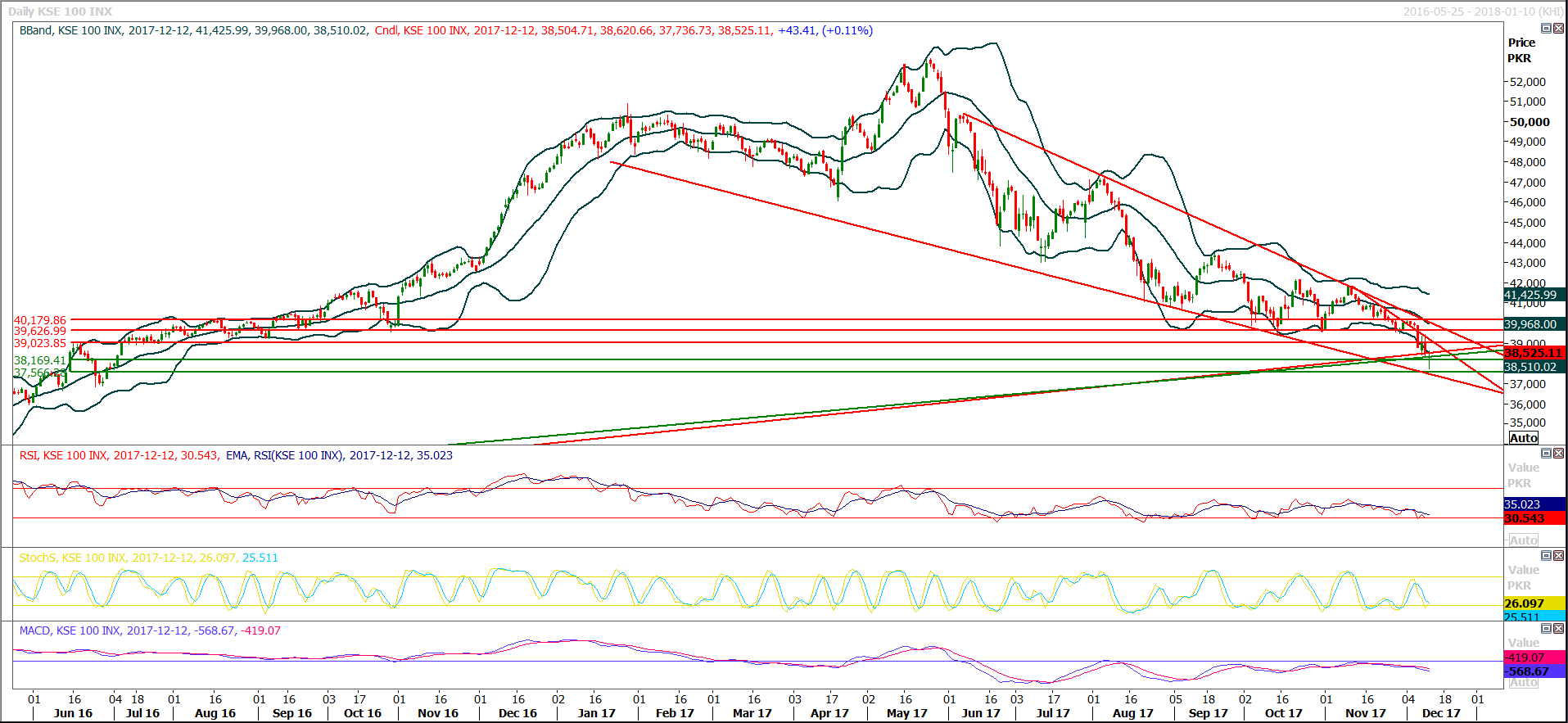Select the 38,169.41 support level label
The image size is (1568, 723).
click(40, 360)
